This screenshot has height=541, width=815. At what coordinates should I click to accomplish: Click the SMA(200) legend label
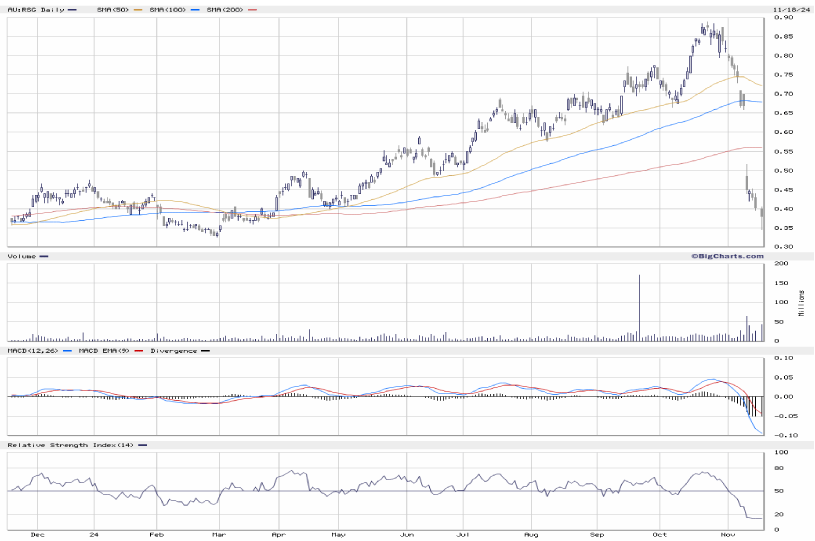pyautogui.click(x=225, y=9)
